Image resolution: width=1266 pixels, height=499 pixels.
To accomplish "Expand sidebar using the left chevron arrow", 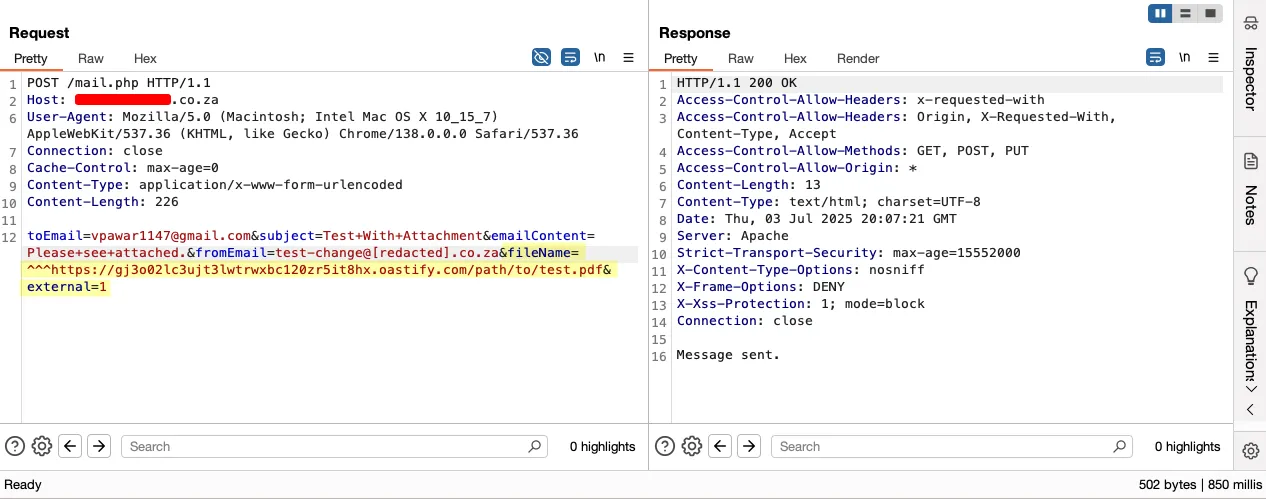I will click(x=1250, y=409).
